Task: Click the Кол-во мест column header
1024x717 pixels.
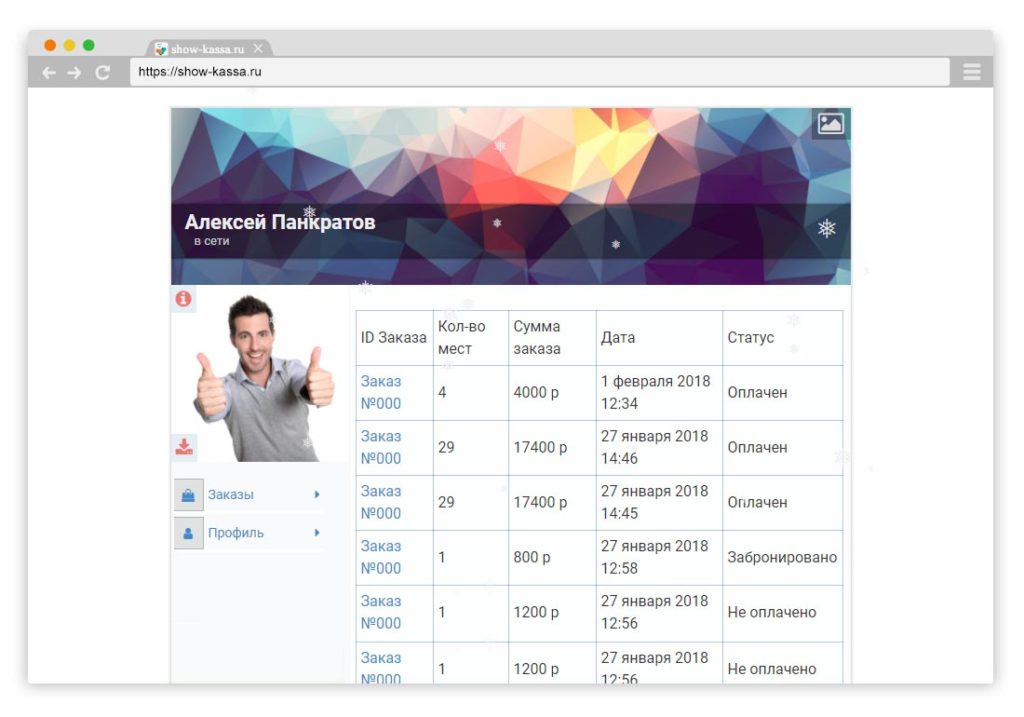Action: click(470, 338)
